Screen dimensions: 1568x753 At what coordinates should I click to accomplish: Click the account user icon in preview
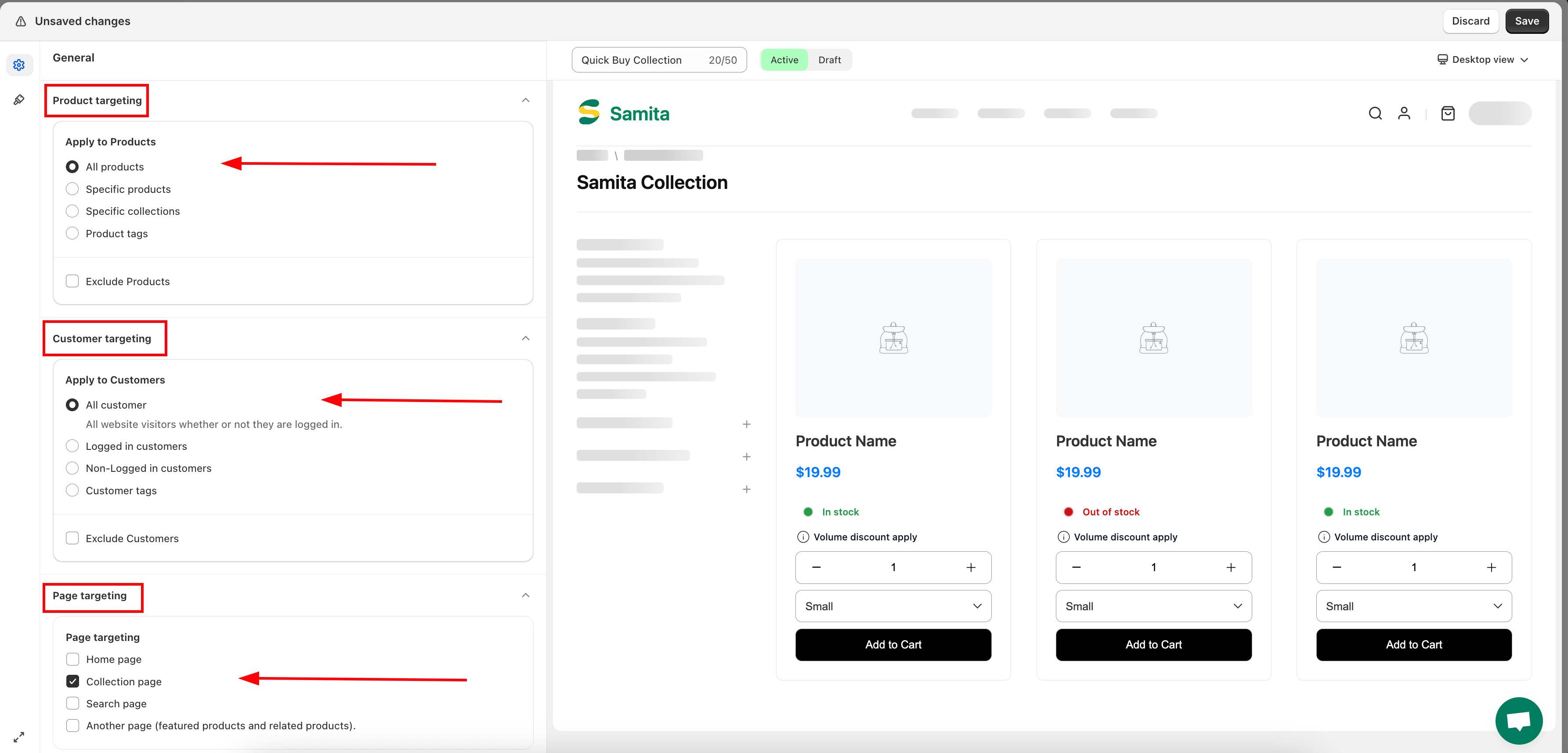coord(1404,113)
